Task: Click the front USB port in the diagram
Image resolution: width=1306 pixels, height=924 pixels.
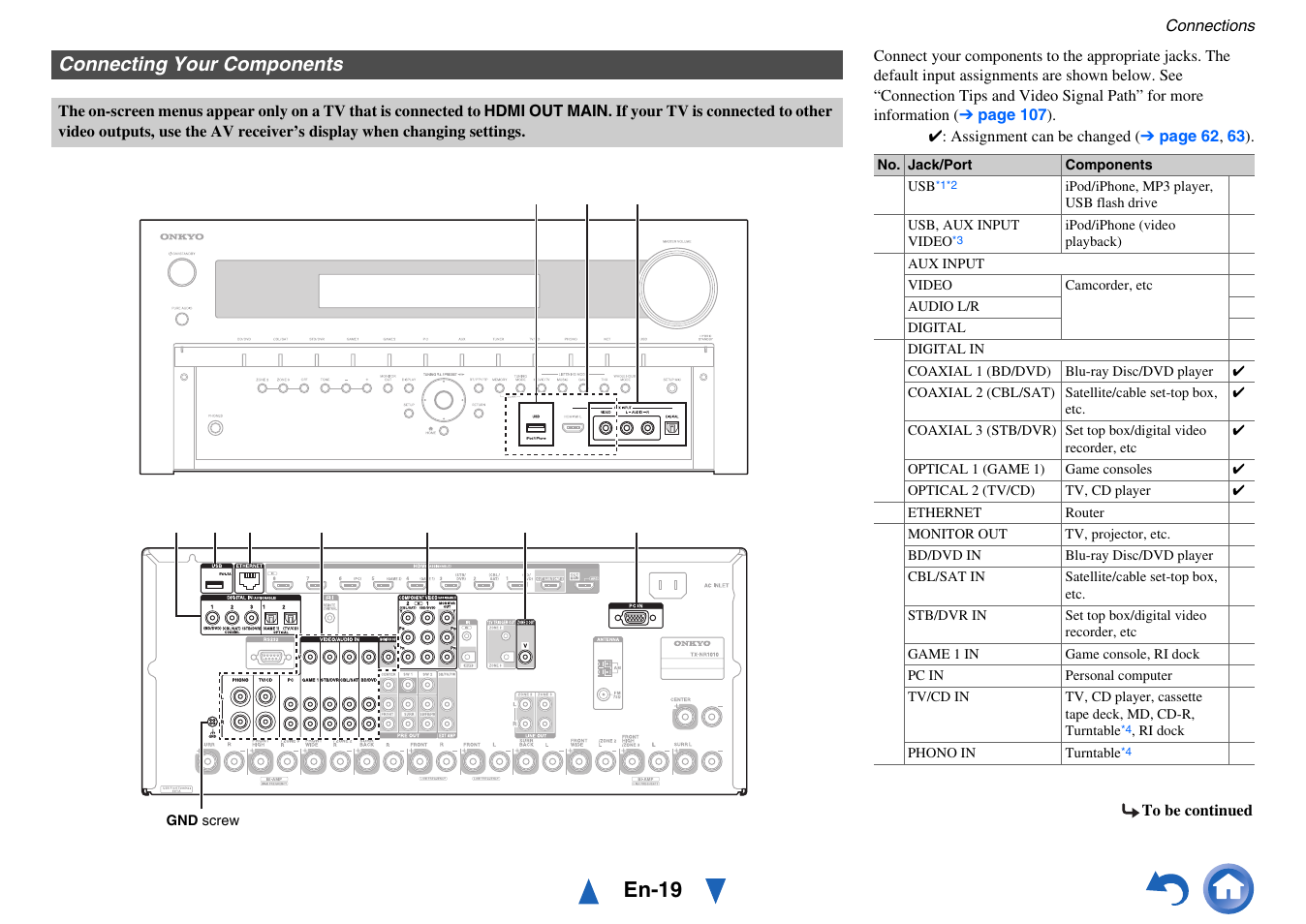Action: 536,427
